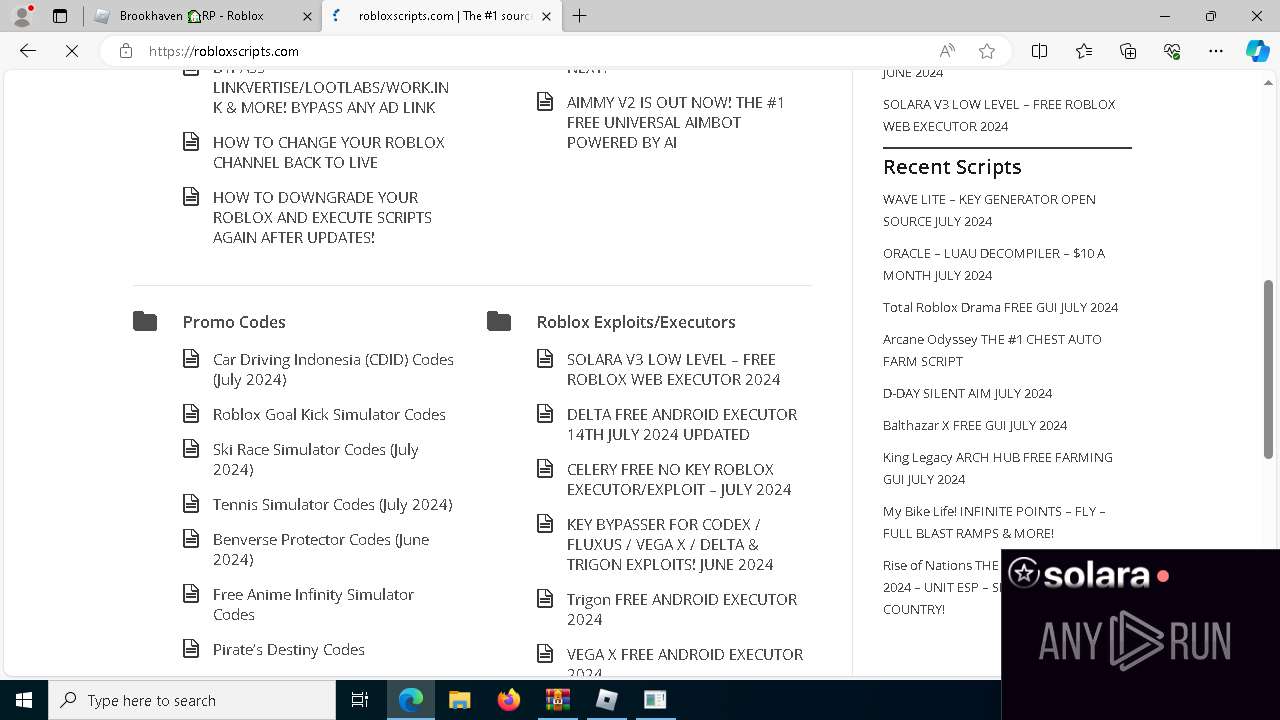Open Task View on taskbar

click(360, 700)
